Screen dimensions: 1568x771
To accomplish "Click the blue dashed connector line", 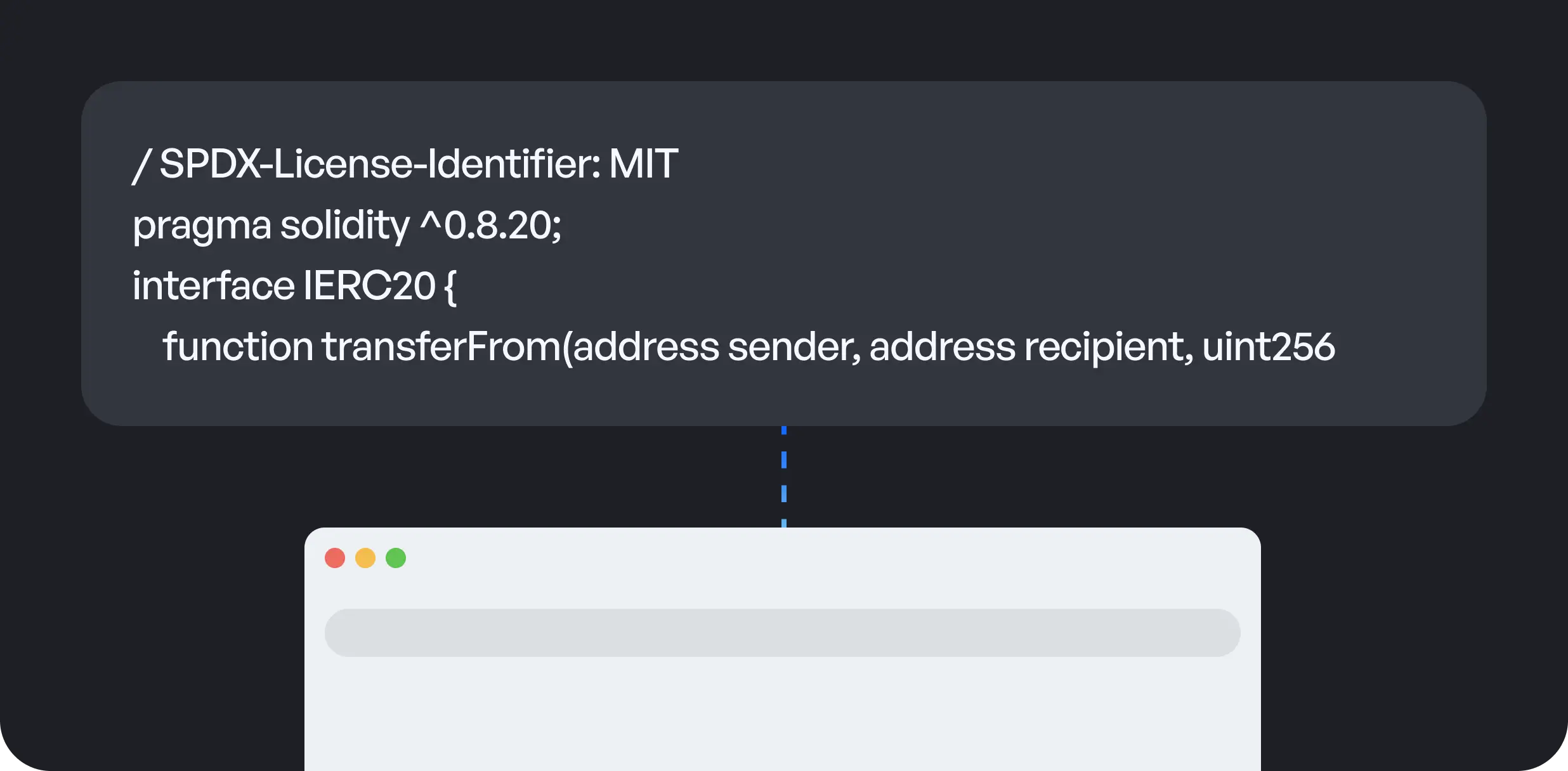I will point(784,476).
